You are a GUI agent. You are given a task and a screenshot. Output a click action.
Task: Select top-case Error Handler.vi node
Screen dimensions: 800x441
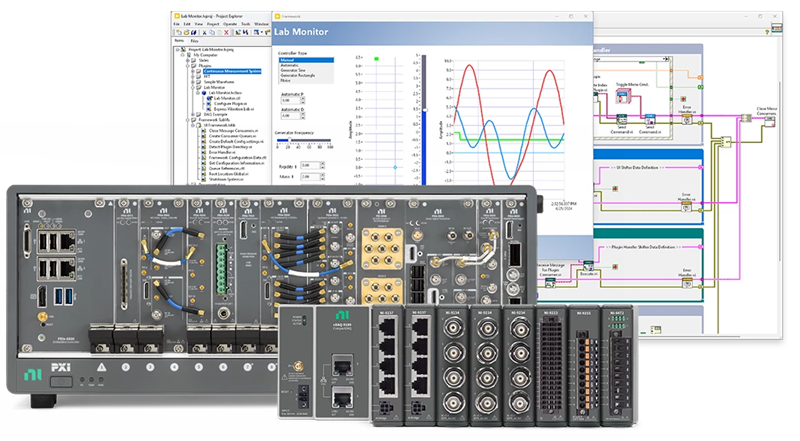click(687, 119)
